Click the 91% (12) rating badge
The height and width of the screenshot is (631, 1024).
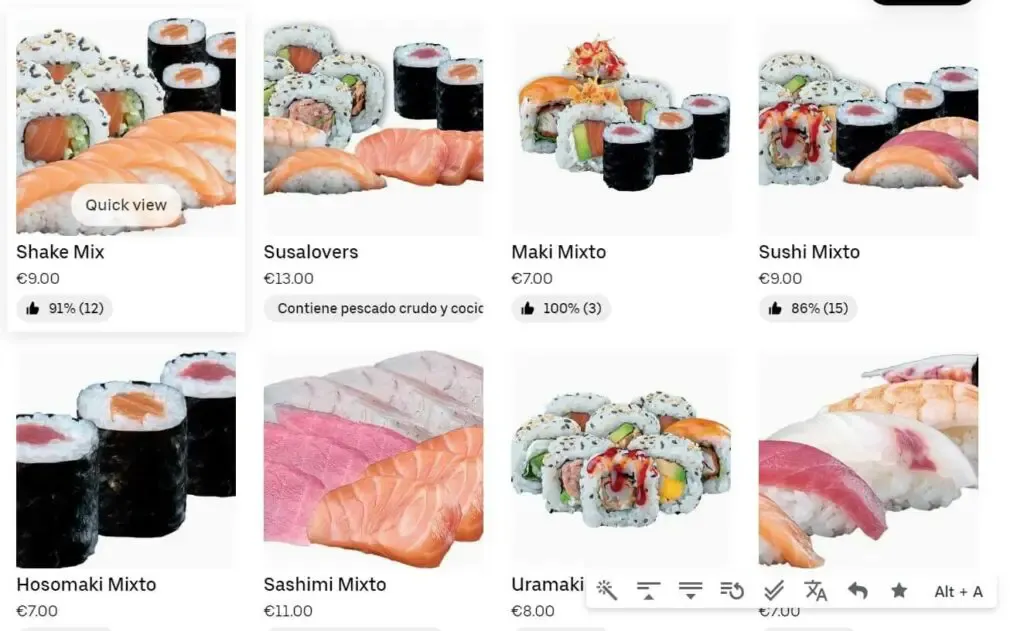(x=65, y=308)
